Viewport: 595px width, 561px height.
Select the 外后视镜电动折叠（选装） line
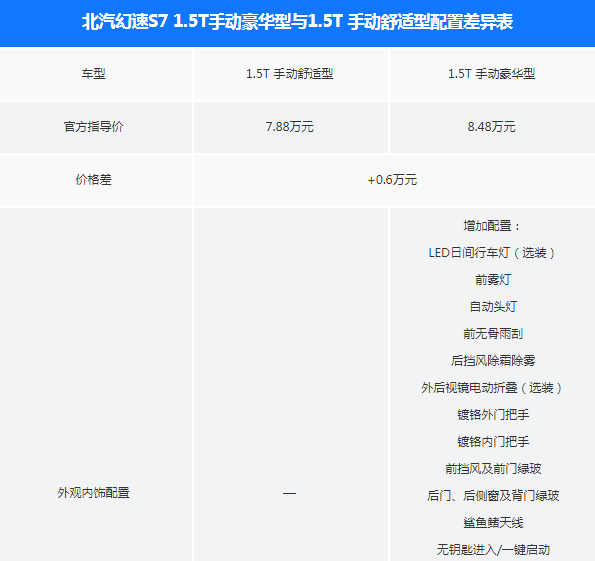click(492, 388)
